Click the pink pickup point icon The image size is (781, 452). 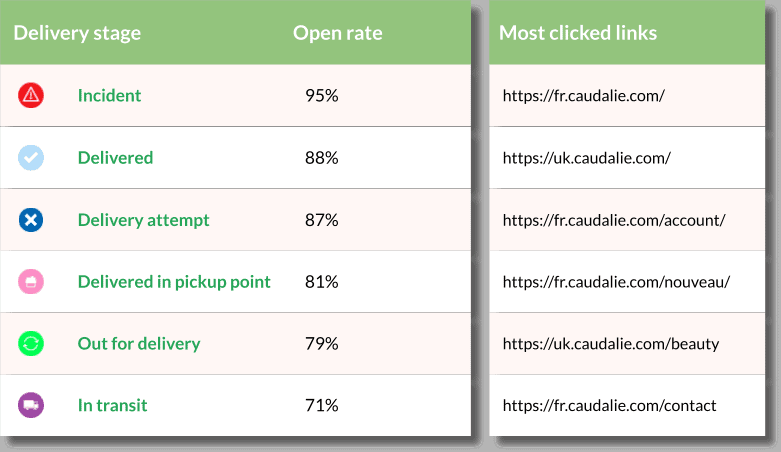(x=31, y=282)
